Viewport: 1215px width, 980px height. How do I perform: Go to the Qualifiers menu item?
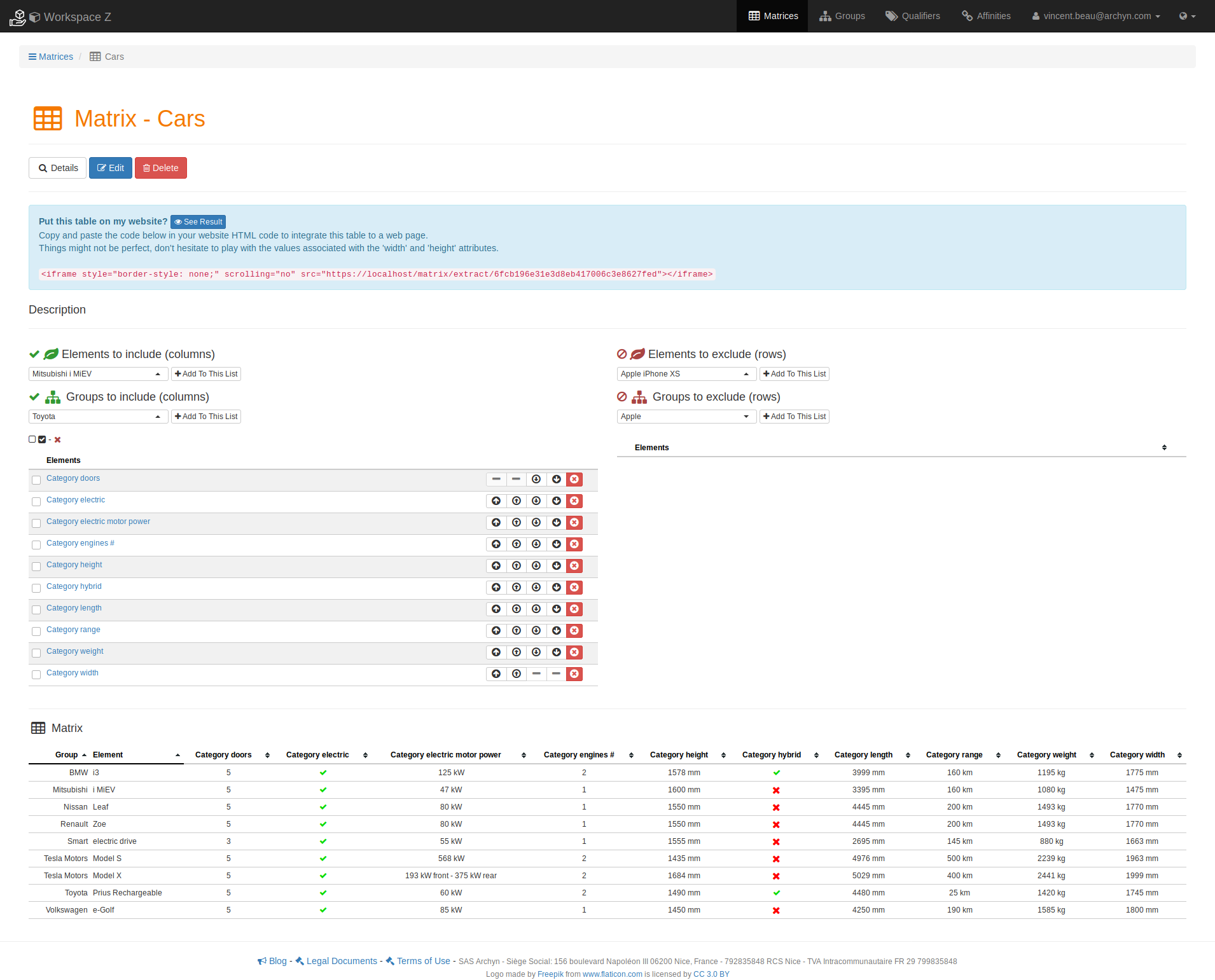pos(913,16)
